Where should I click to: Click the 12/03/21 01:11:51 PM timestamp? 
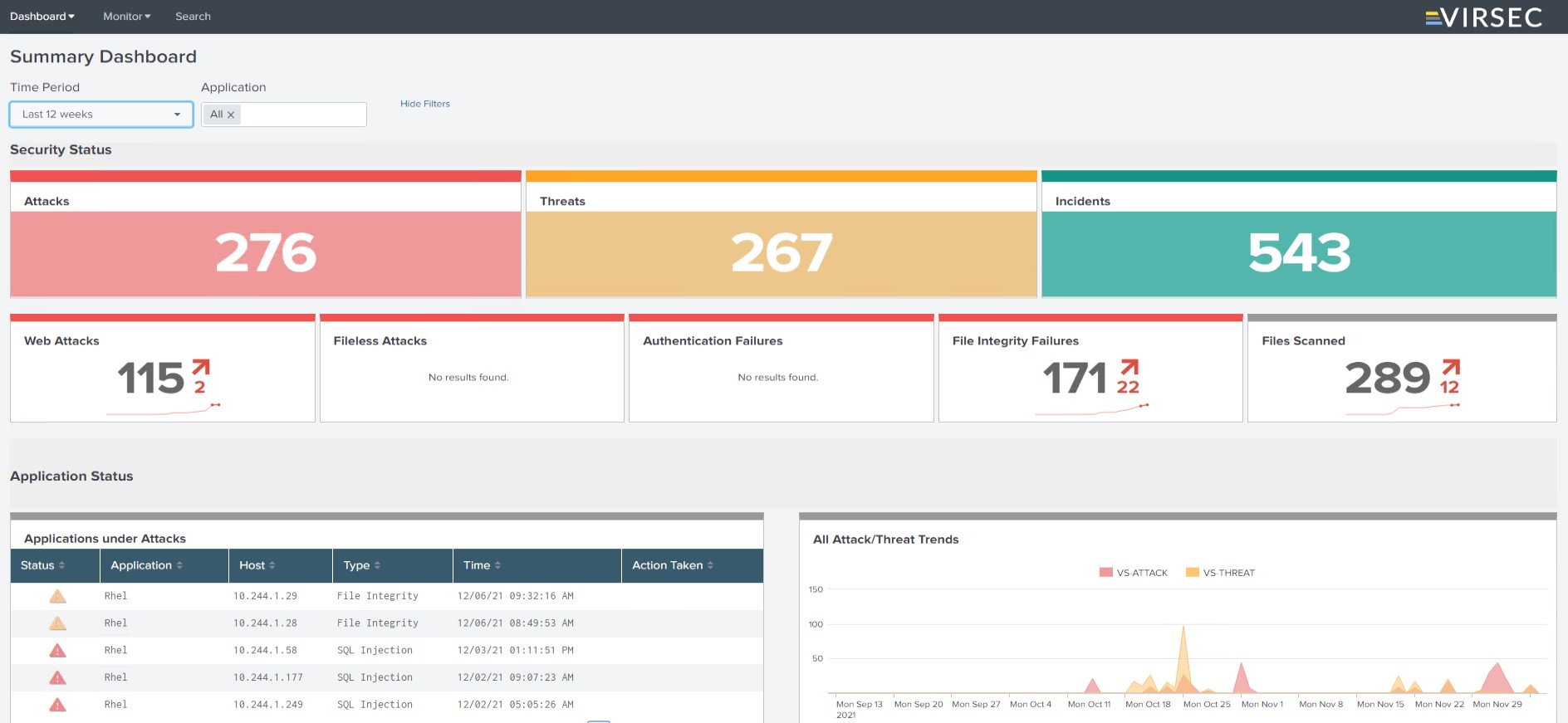coord(515,651)
